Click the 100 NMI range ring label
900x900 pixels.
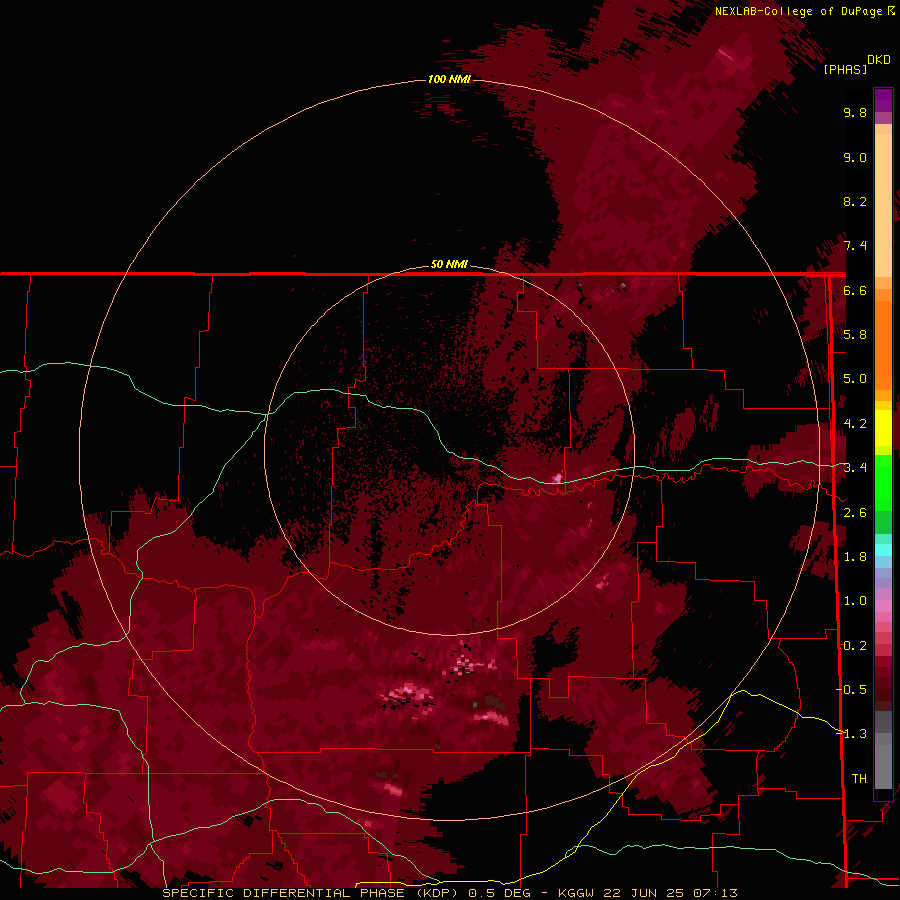[x=449, y=79]
